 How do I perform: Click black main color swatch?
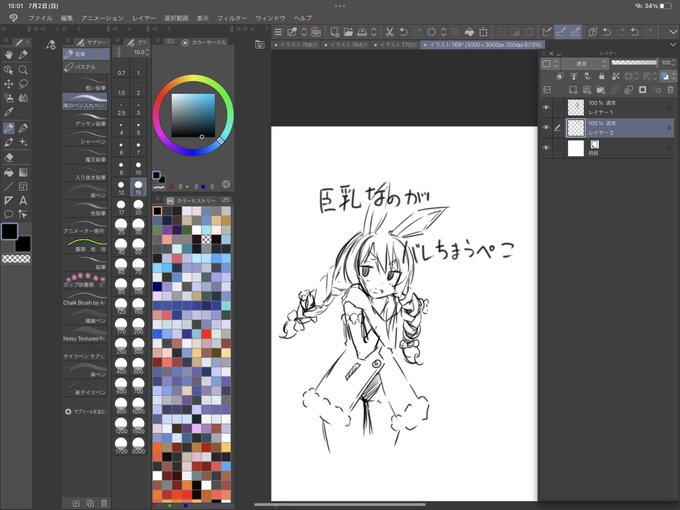coord(9,232)
